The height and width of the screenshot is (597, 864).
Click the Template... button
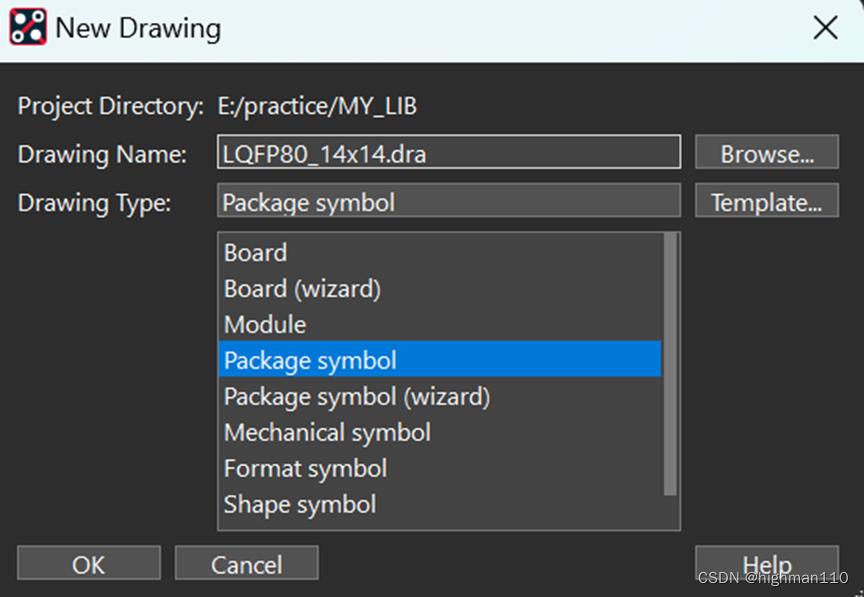pyautogui.click(x=766, y=202)
